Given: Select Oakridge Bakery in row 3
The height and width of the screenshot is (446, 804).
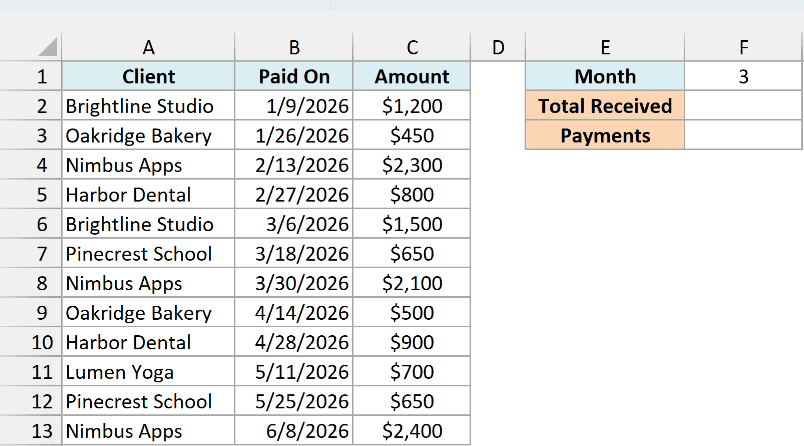Looking at the screenshot, I should [148, 135].
